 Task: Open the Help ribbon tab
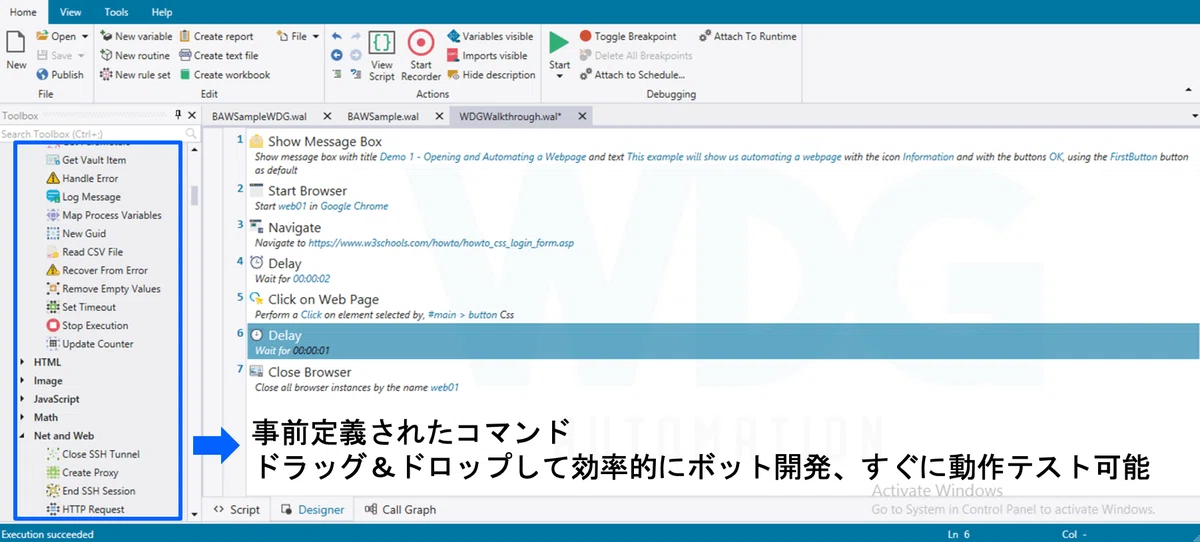(x=162, y=12)
